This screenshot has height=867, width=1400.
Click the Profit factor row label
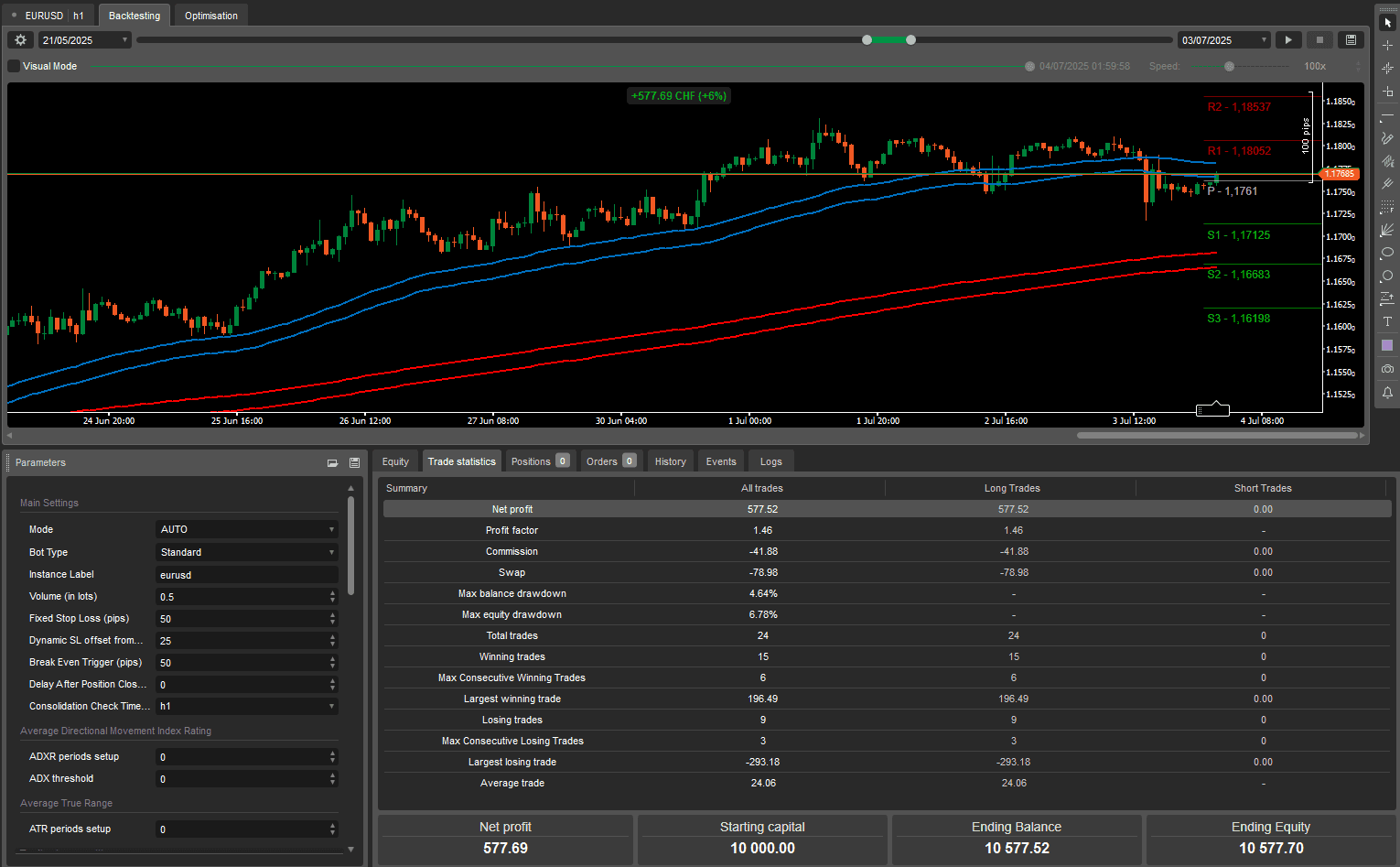click(x=512, y=530)
